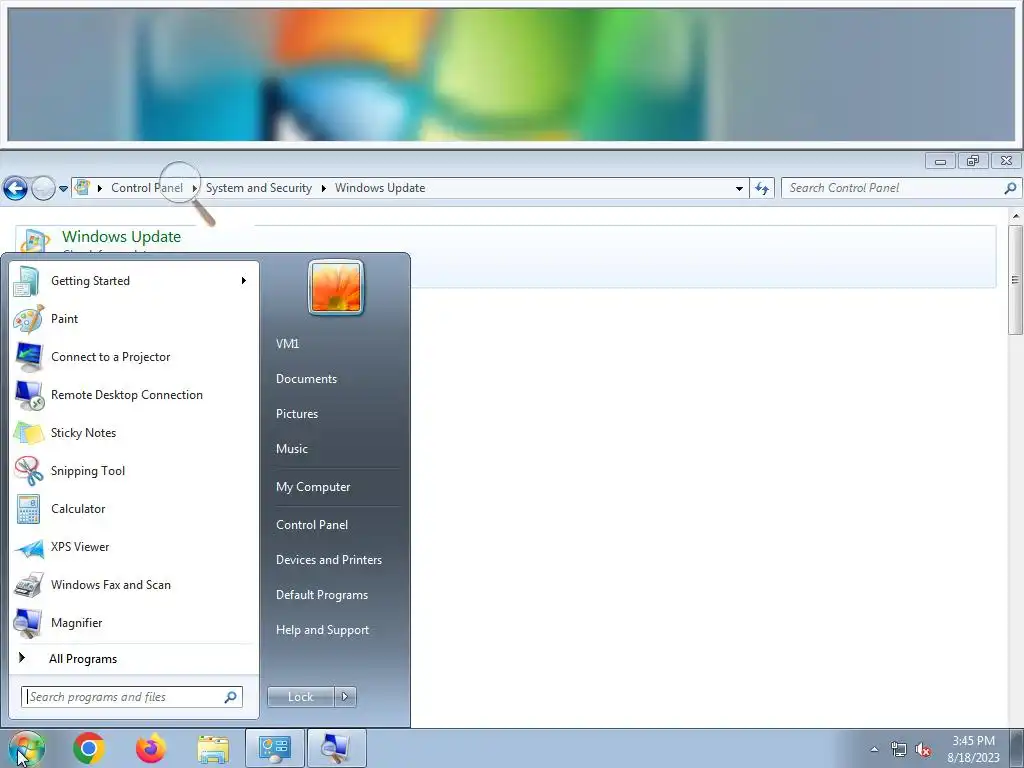Click scrollbar up arrow in Control Panel
This screenshot has width=1024, height=768.
tap(1015, 216)
